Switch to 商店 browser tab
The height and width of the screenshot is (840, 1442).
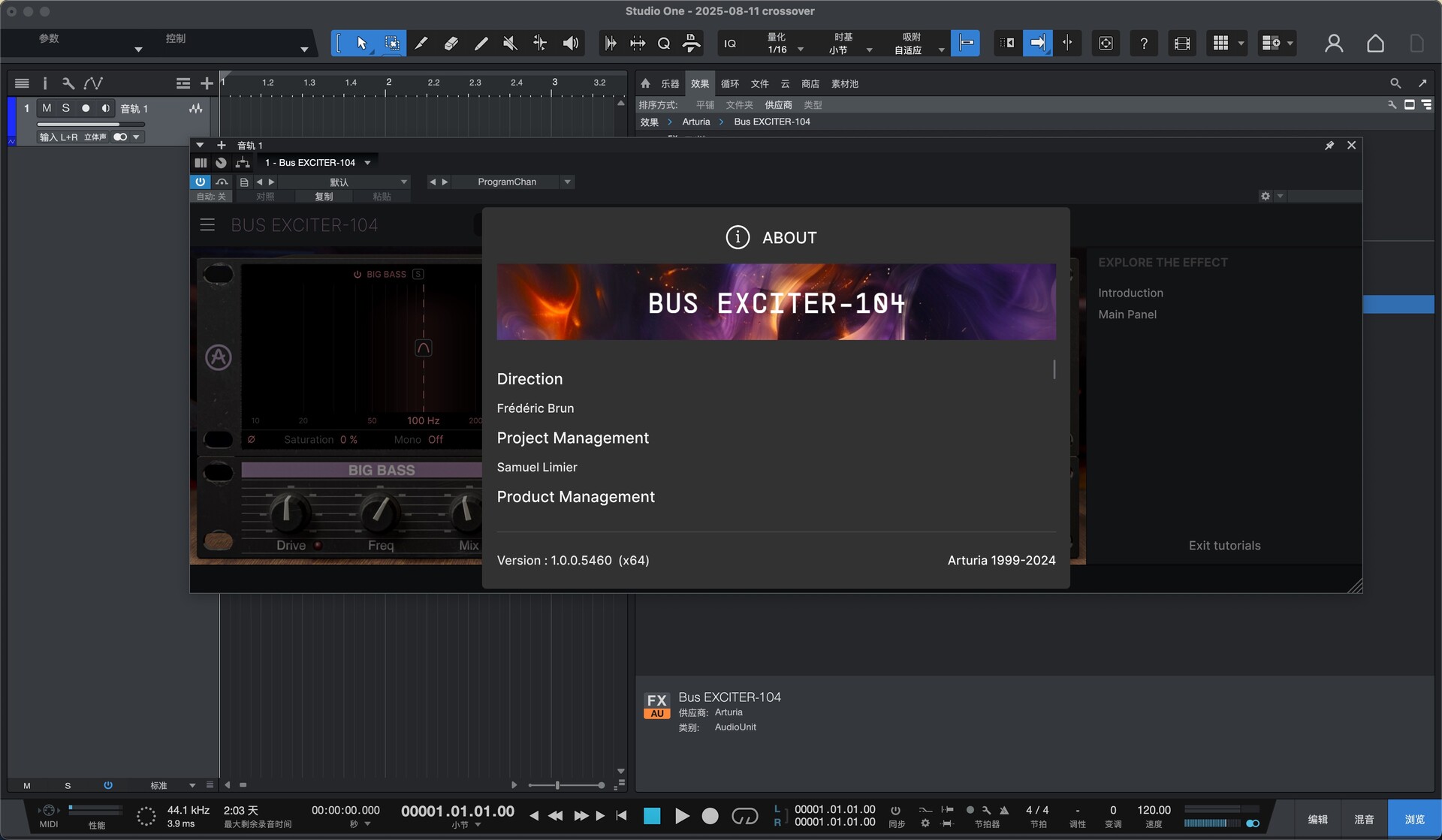click(x=810, y=84)
